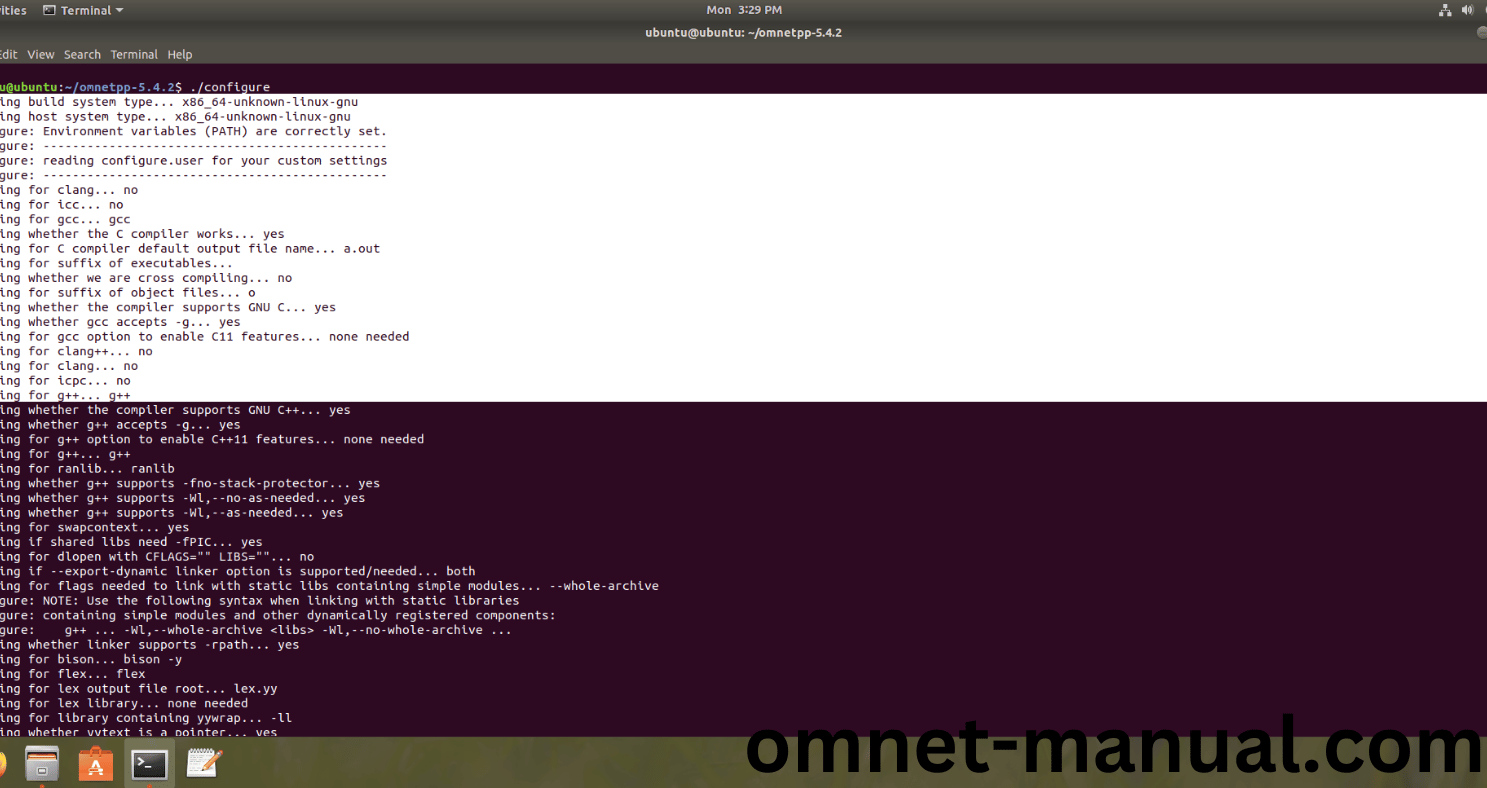This screenshot has height=788, width=1487.
Task: Click the shared libs need -fPIC line
Action: click(131, 542)
